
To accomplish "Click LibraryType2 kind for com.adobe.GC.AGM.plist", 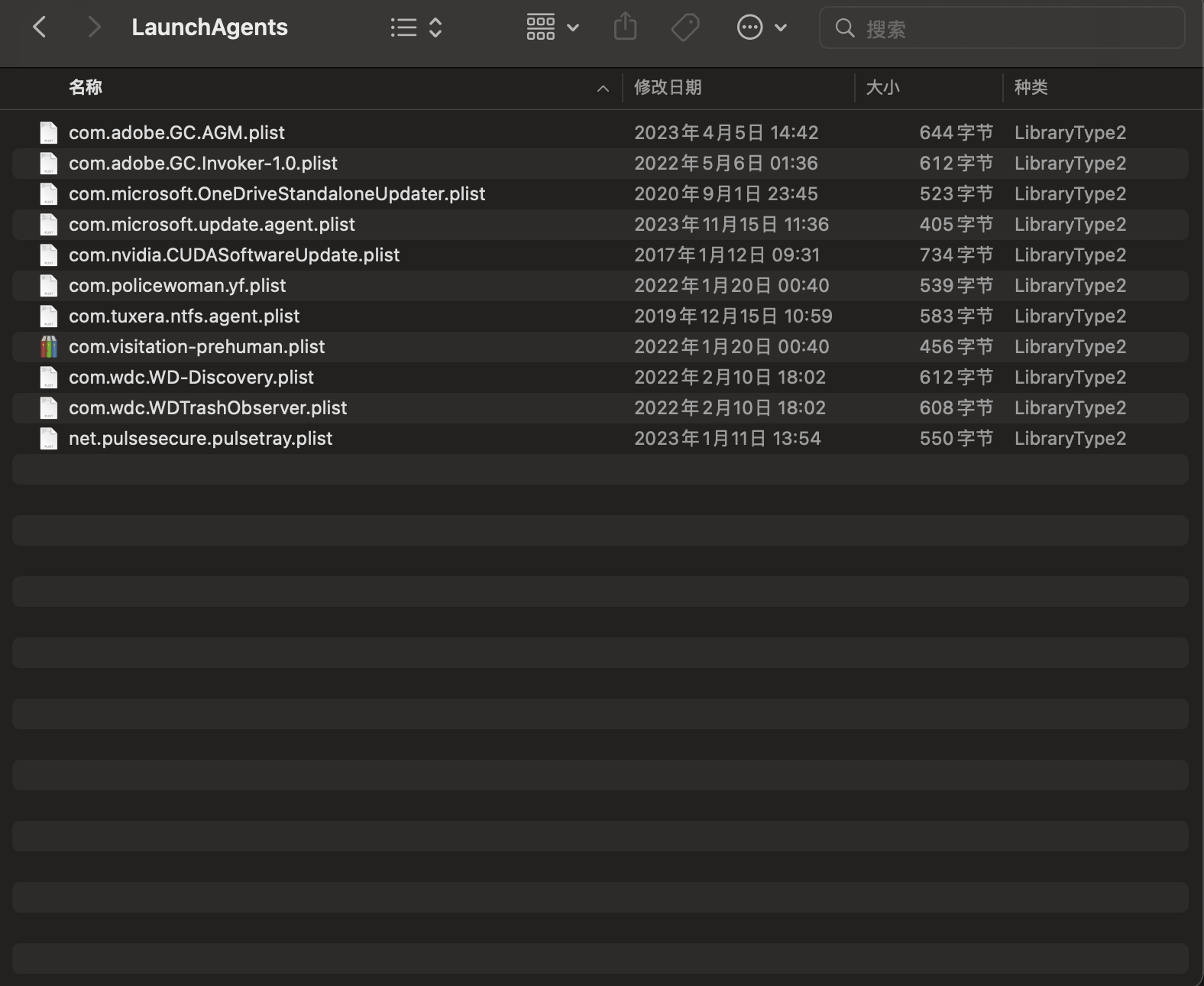I will click(1070, 133).
